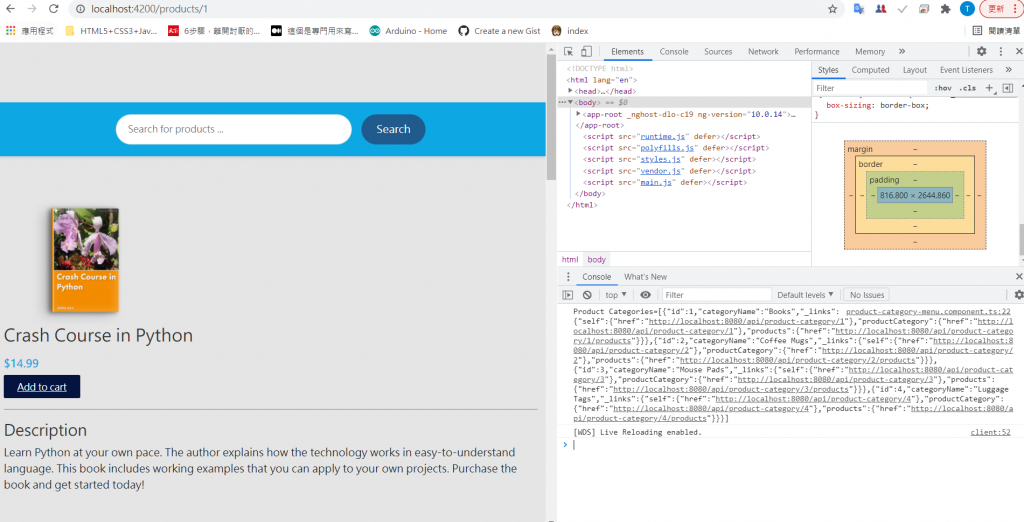1024x522 pixels.
Task: Click the console Filter input
Action: click(717, 295)
